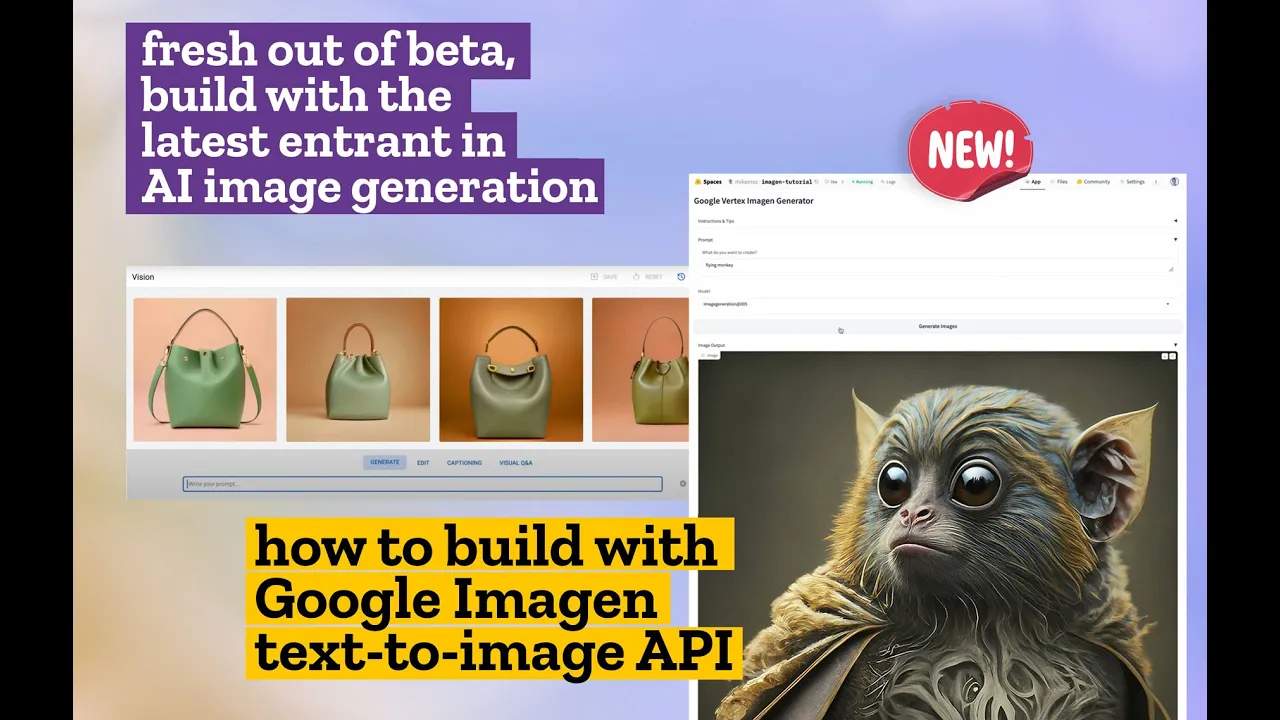Click the RESET button in Vision panel
Image resolution: width=1280 pixels, height=720 pixels.
coord(647,277)
